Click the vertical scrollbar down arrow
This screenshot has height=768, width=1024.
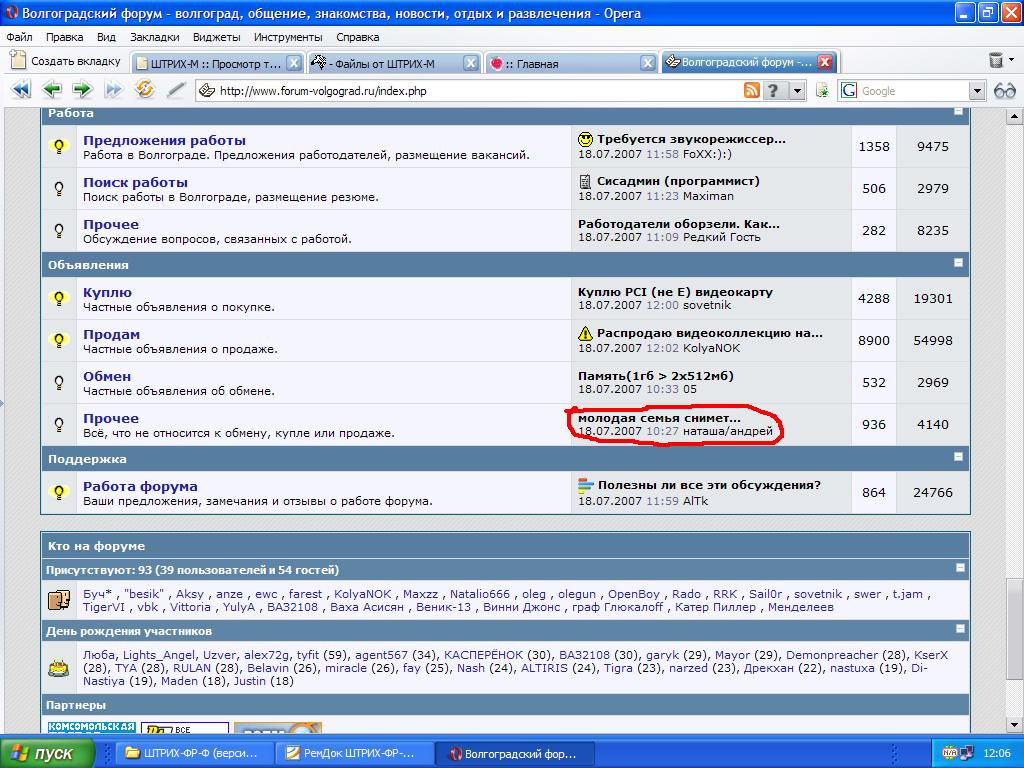pos(1014,724)
